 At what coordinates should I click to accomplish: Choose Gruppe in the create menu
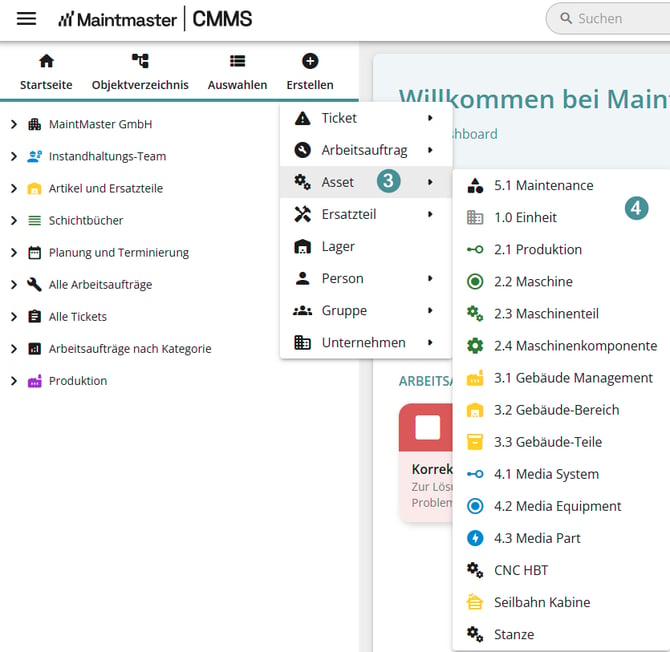click(366, 310)
